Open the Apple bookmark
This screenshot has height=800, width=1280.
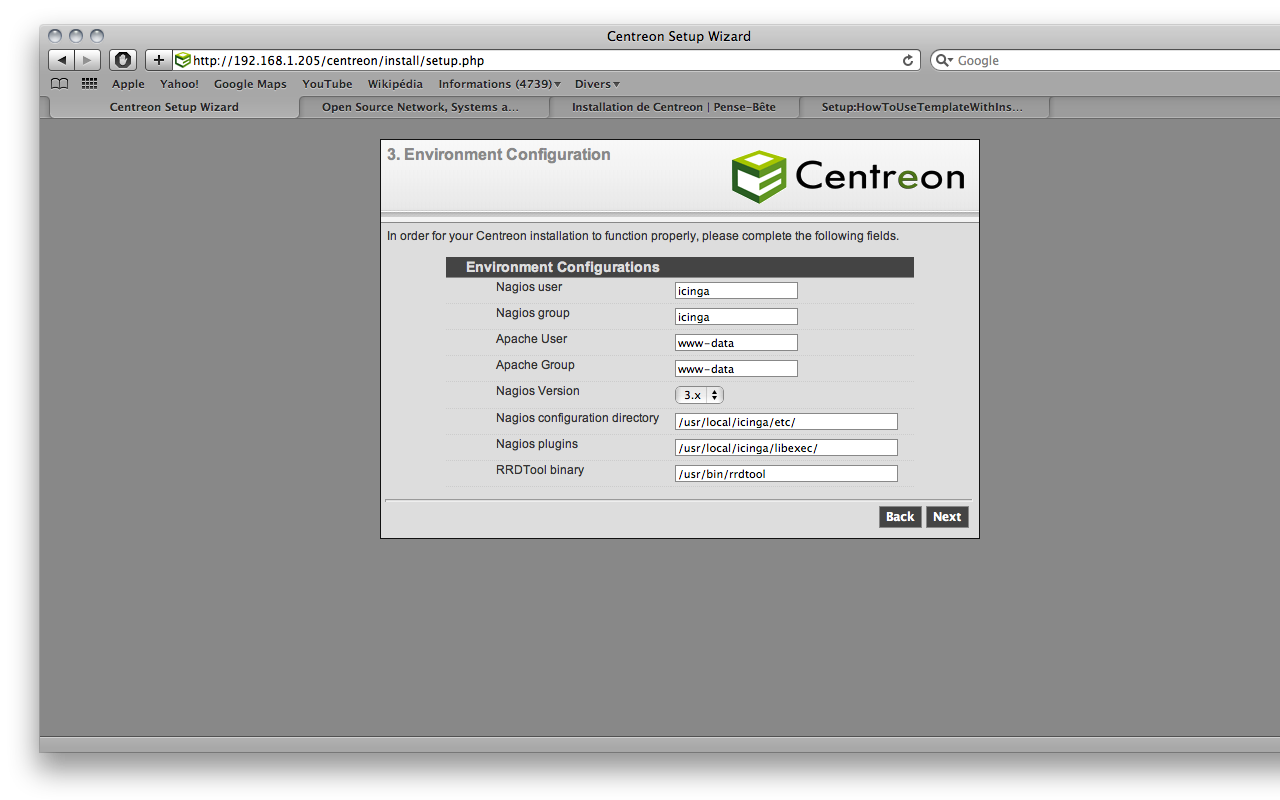(x=128, y=84)
